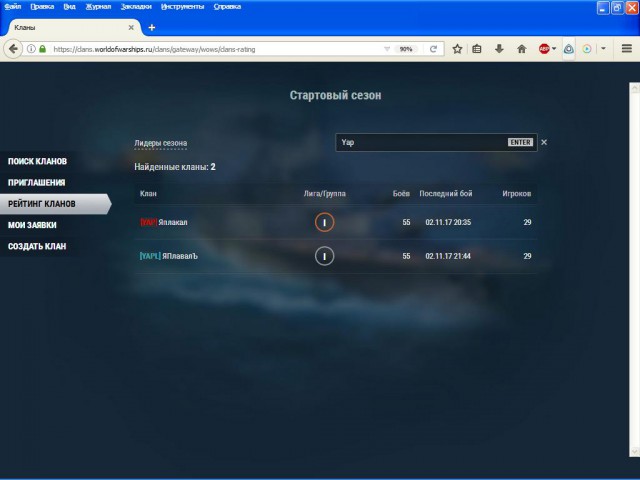This screenshot has height=480, width=640.
Task: Open the hamburger menu of the browser
Action: [627, 49]
